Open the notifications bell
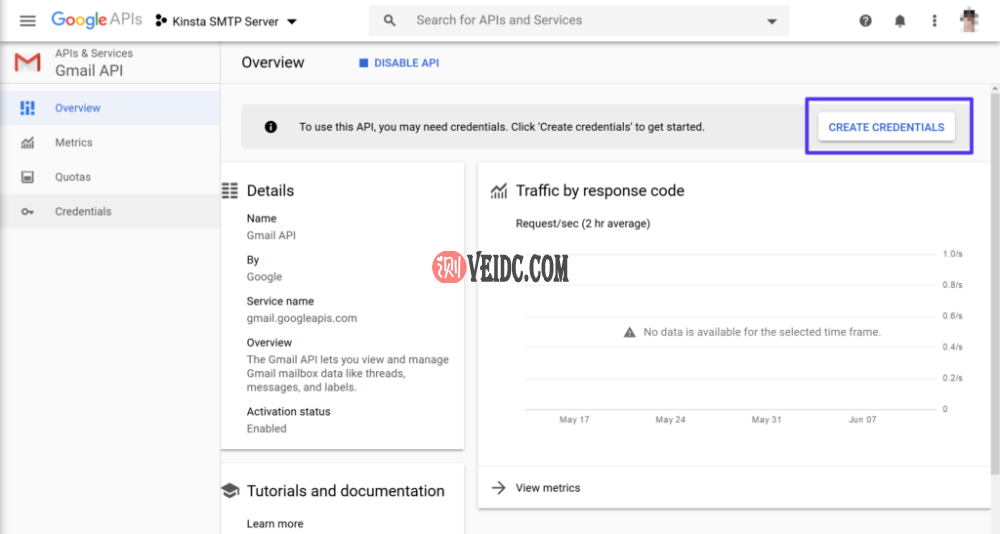This screenshot has width=1000, height=534. [900, 21]
